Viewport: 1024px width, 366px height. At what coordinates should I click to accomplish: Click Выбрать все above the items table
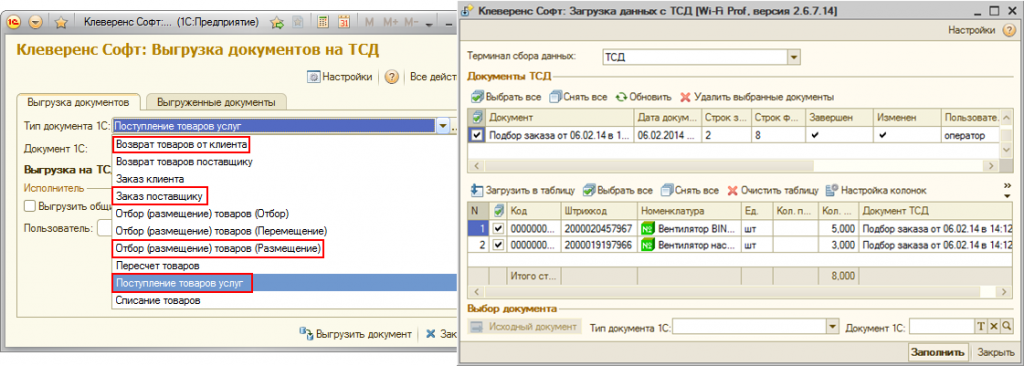(x=617, y=191)
